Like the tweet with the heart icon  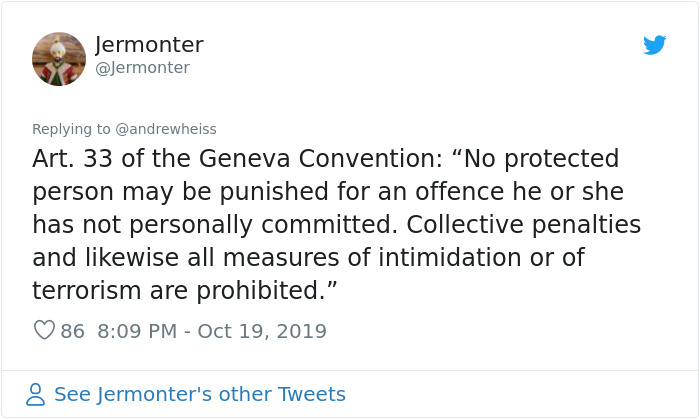(x=43, y=330)
